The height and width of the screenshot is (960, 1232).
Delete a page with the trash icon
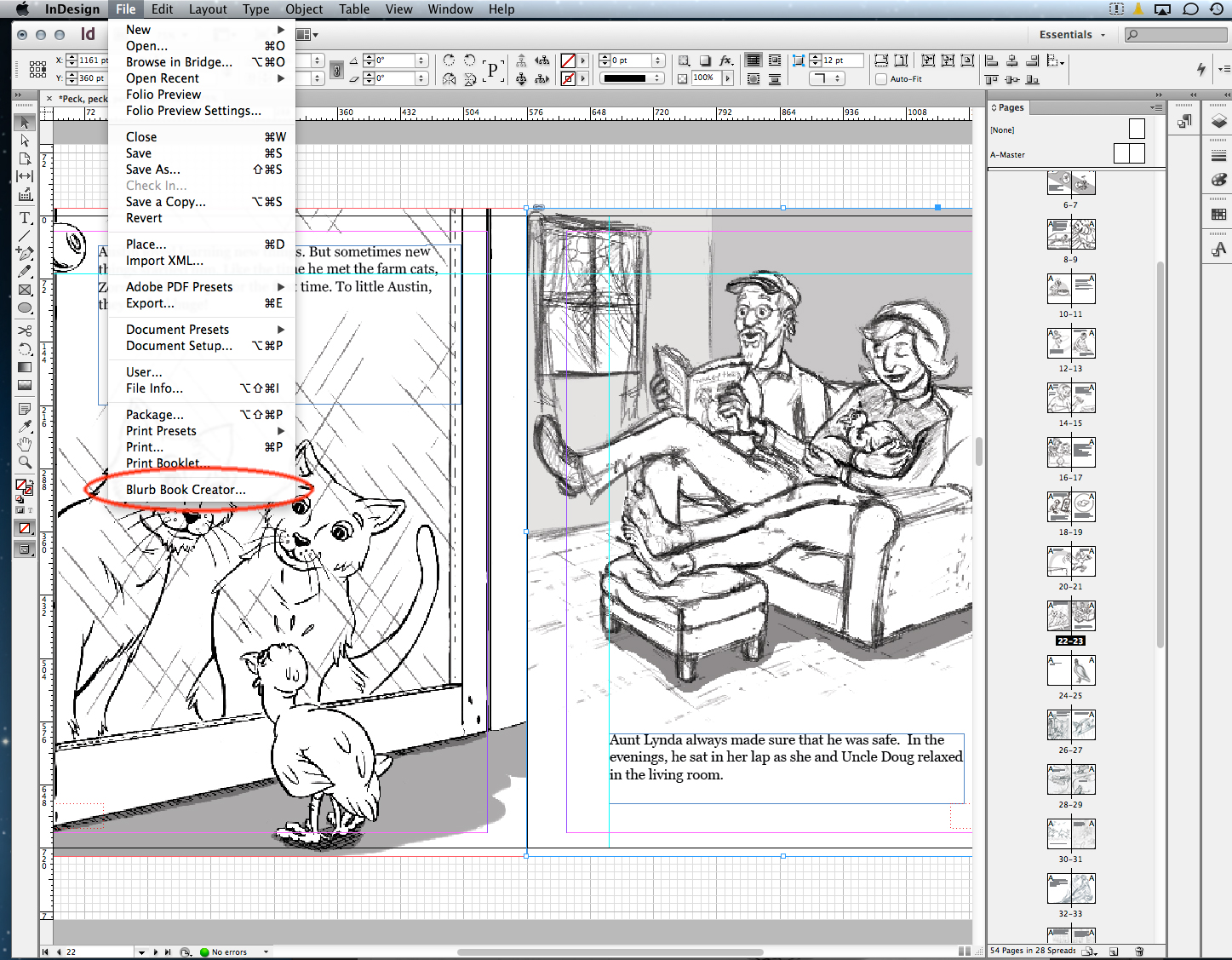point(1138,951)
